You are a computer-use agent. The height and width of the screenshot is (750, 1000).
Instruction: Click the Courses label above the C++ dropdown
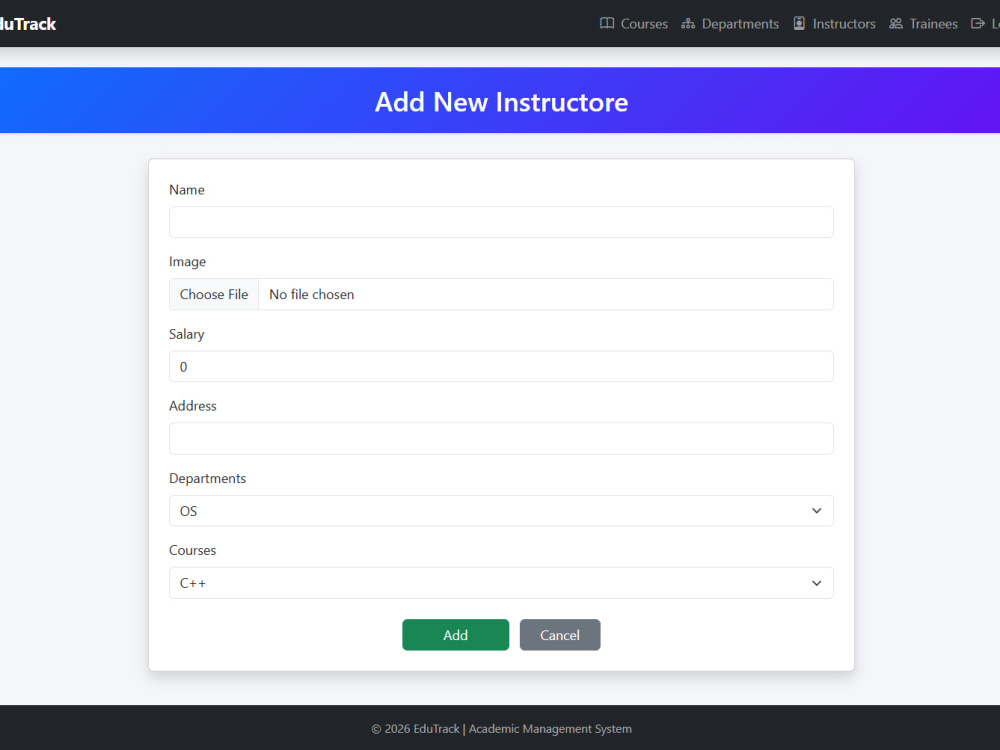193,550
